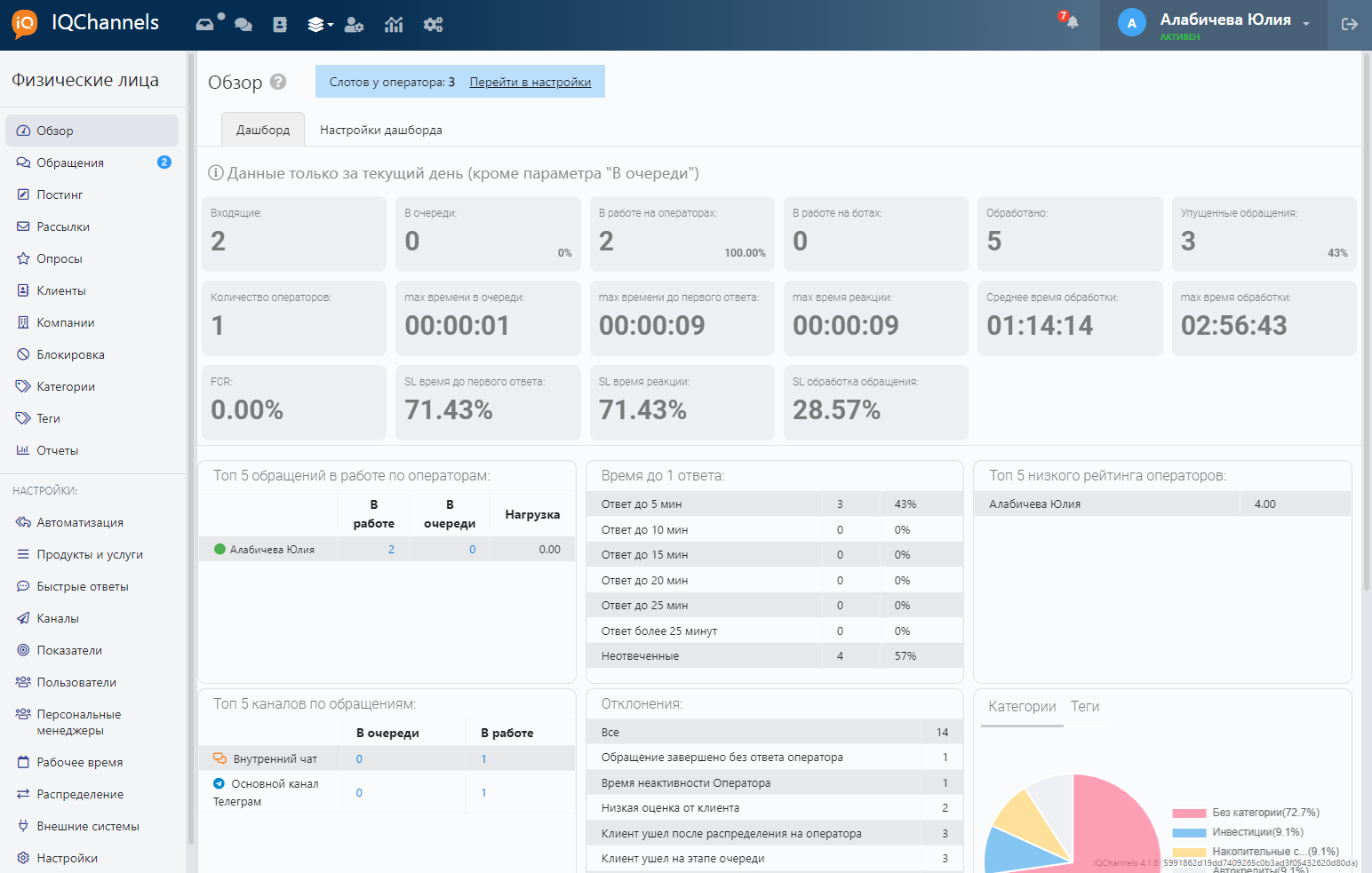Select the Теги tab above the pie chart
This screenshot has height=873, width=1372.
pyautogui.click(x=1085, y=707)
